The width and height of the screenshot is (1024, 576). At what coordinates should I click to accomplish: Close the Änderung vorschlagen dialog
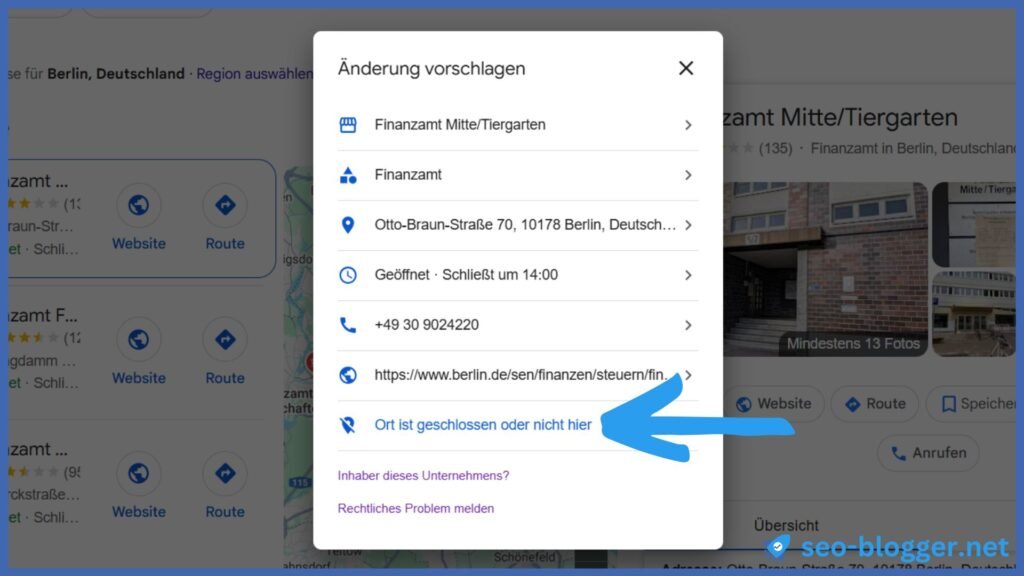[686, 68]
